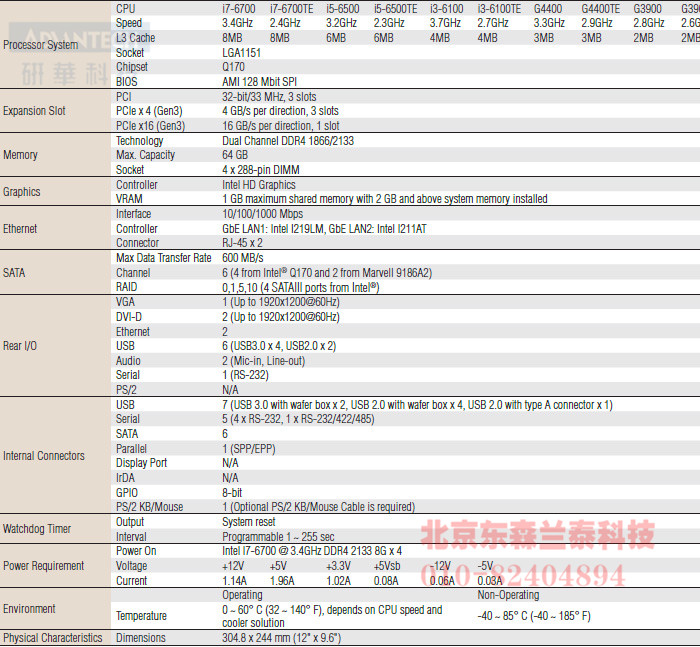Select the Max Data Transfer Rate row label
Image resolution: width=700 pixels, height=647 pixels.
pos(164,258)
